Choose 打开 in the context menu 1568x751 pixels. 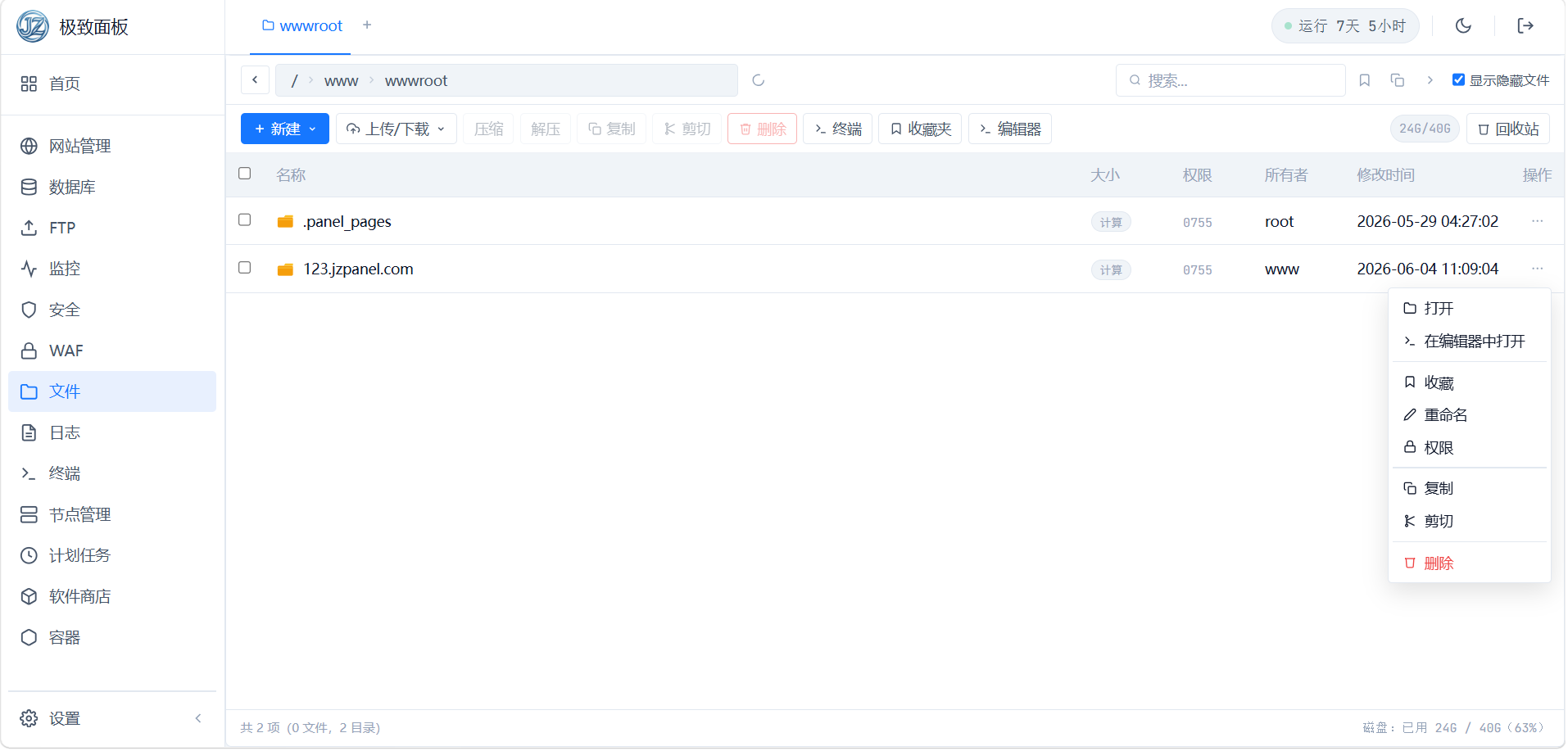pyautogui.click(x=1470, y=309)
